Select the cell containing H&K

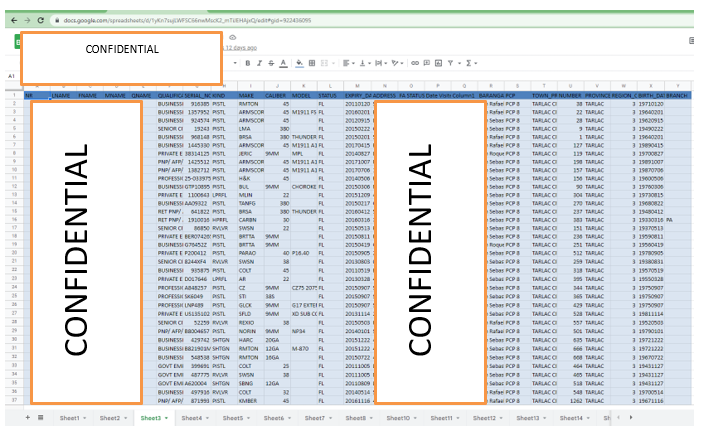pyautogui.click(x=251, y=179)
